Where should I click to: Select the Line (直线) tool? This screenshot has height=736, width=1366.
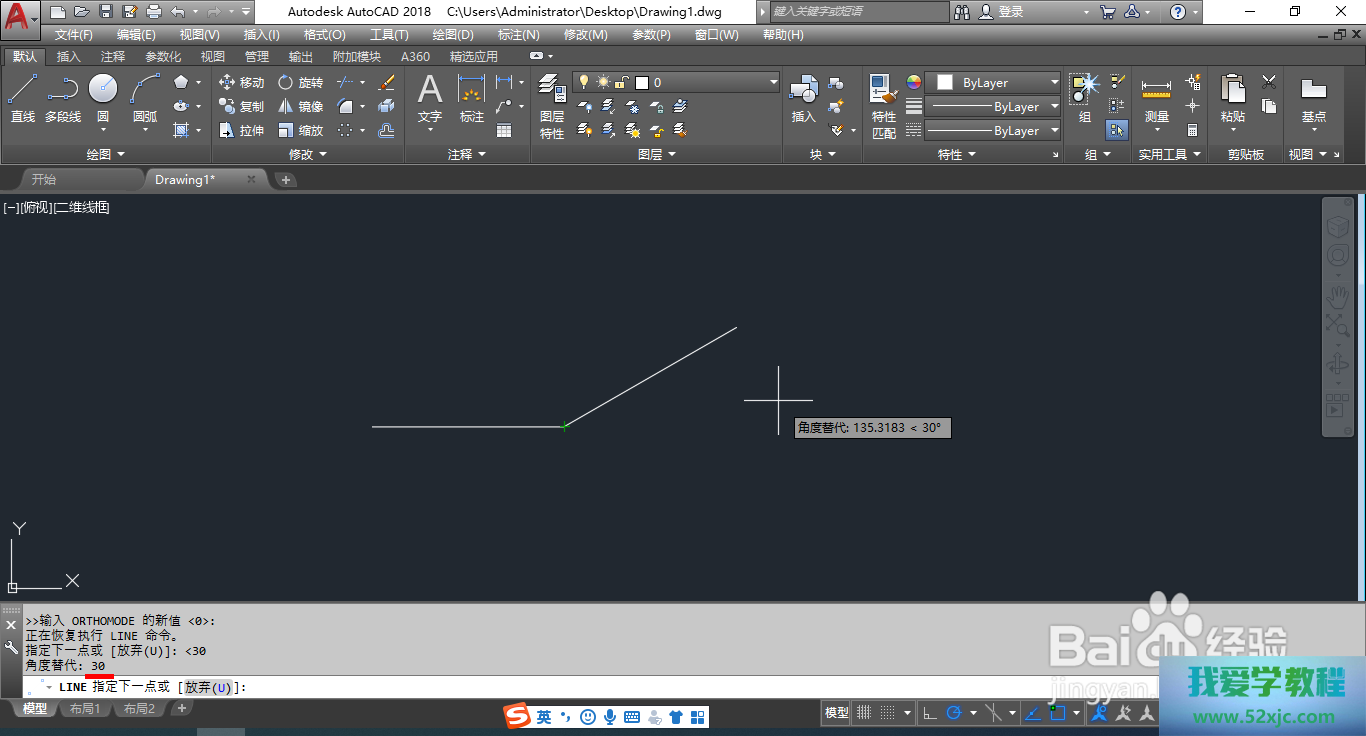(x=22, y=99)
